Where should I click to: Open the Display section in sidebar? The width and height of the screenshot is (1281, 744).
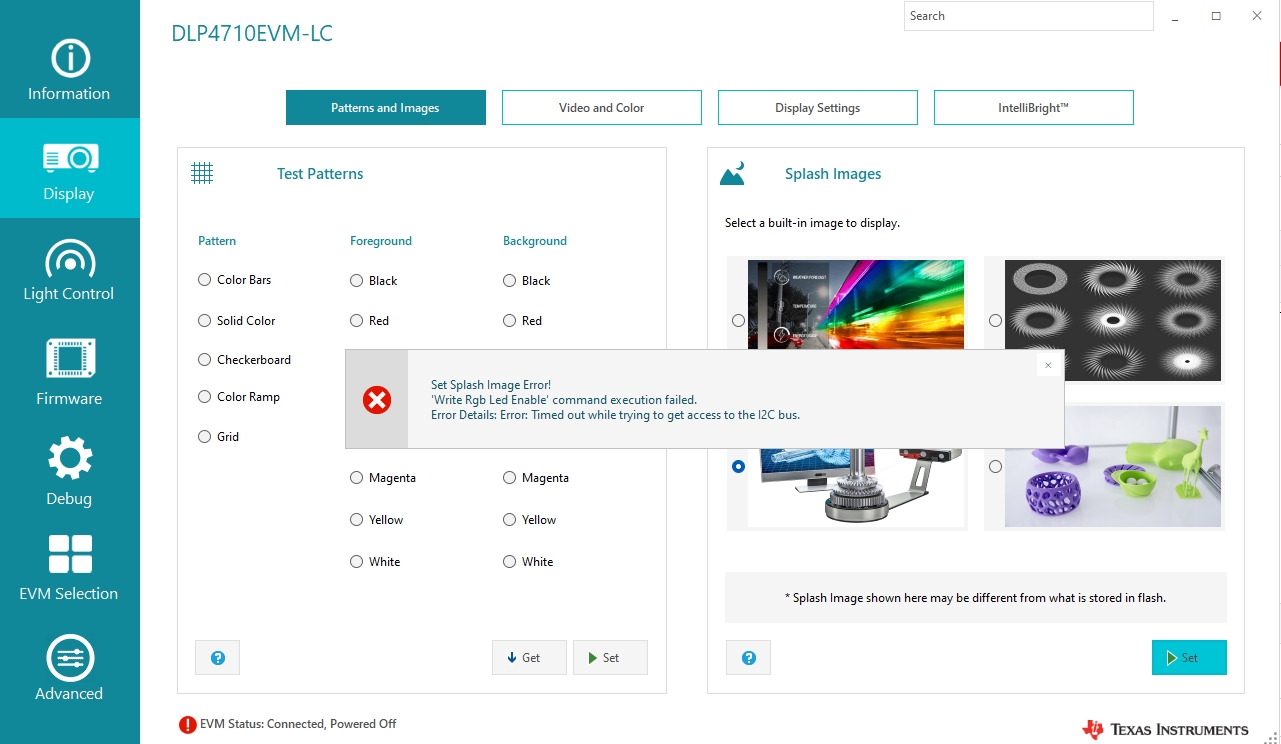[69, 168]
